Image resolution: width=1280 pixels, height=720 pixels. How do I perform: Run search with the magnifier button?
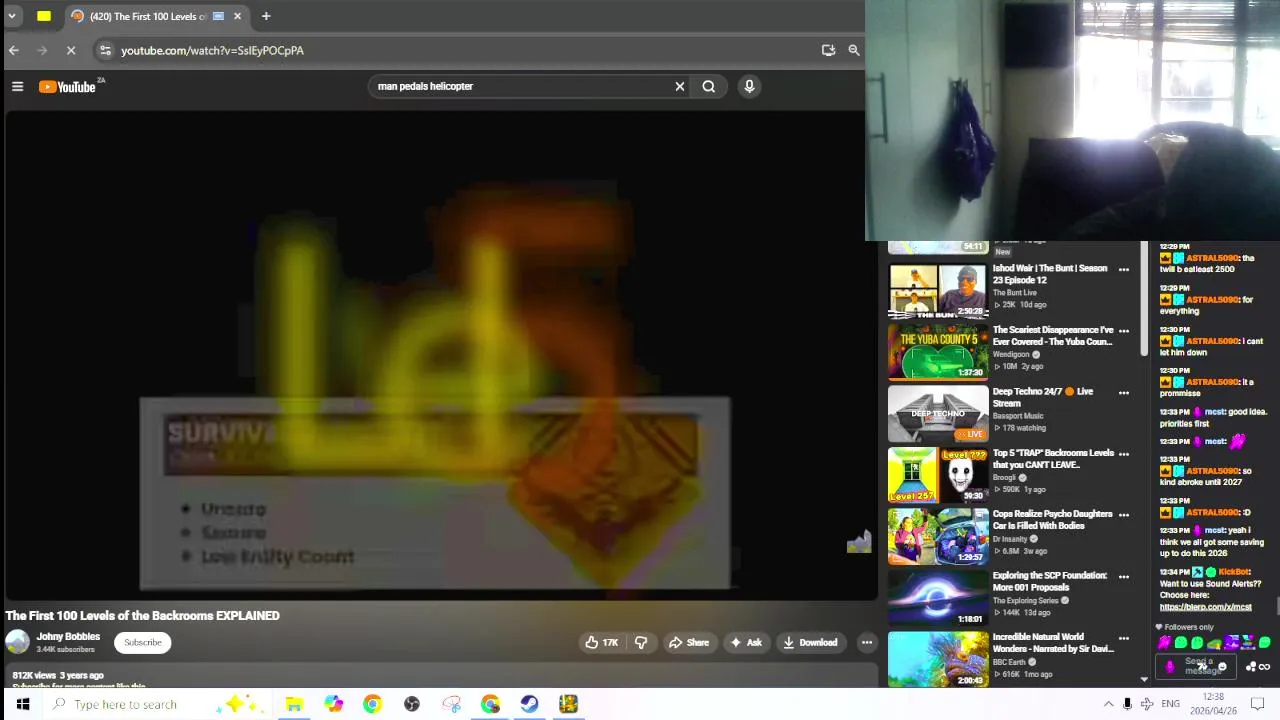click(x=709, y=86)
